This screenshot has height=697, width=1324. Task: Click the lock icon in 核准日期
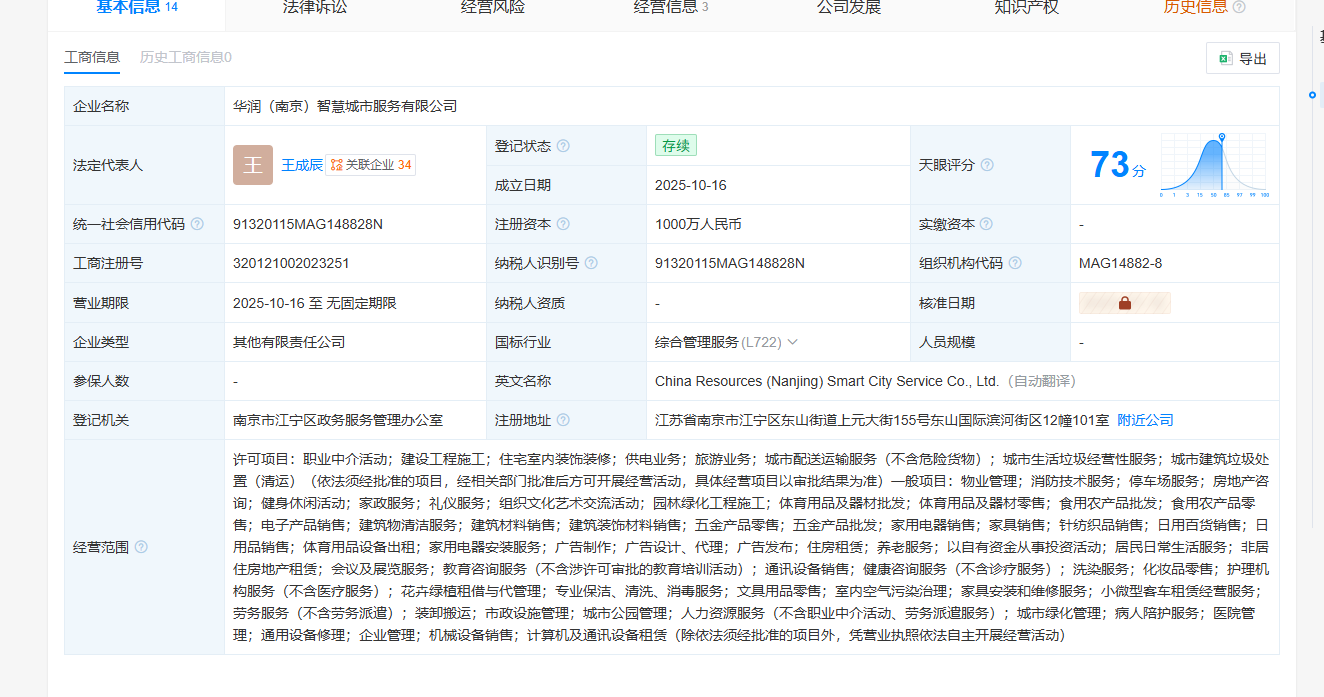(x=1124, y=303)
